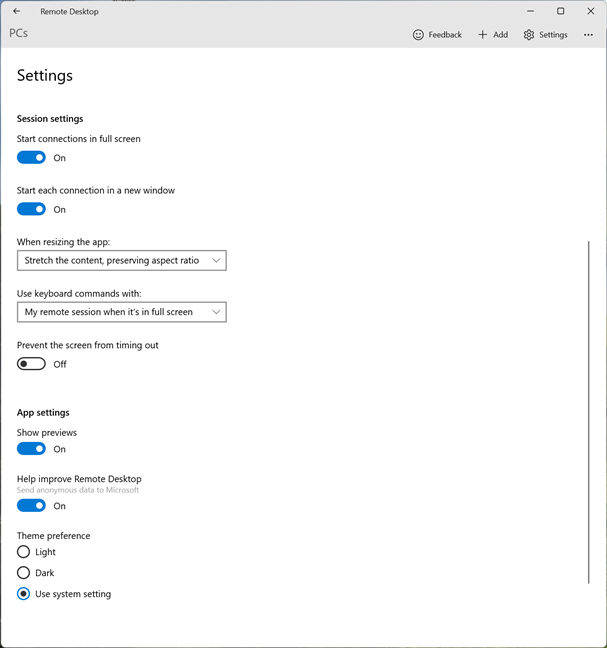Expand the When resizing the app dropdown

coord(122,261)
